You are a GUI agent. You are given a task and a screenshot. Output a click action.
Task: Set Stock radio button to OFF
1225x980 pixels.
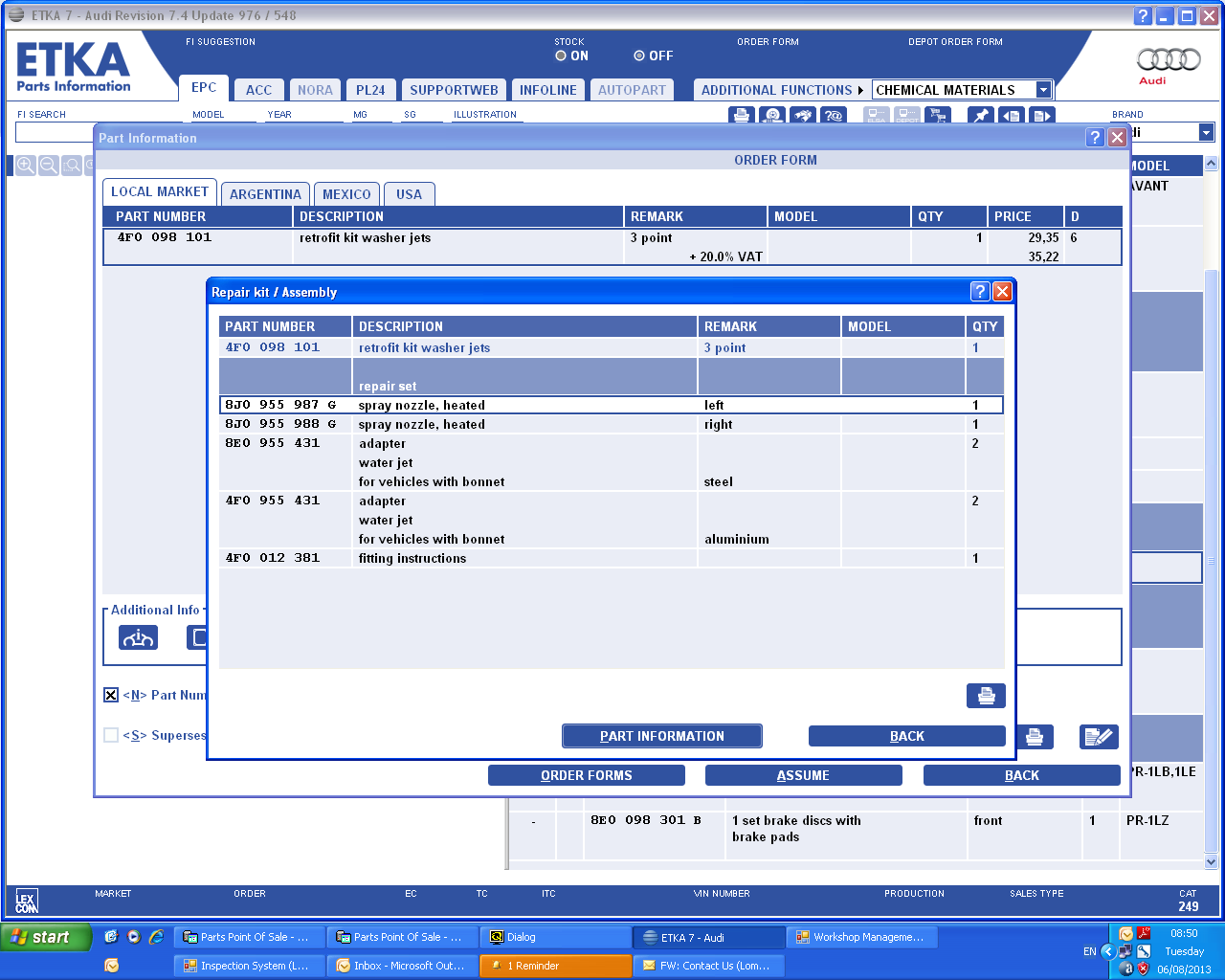[639, 56]
